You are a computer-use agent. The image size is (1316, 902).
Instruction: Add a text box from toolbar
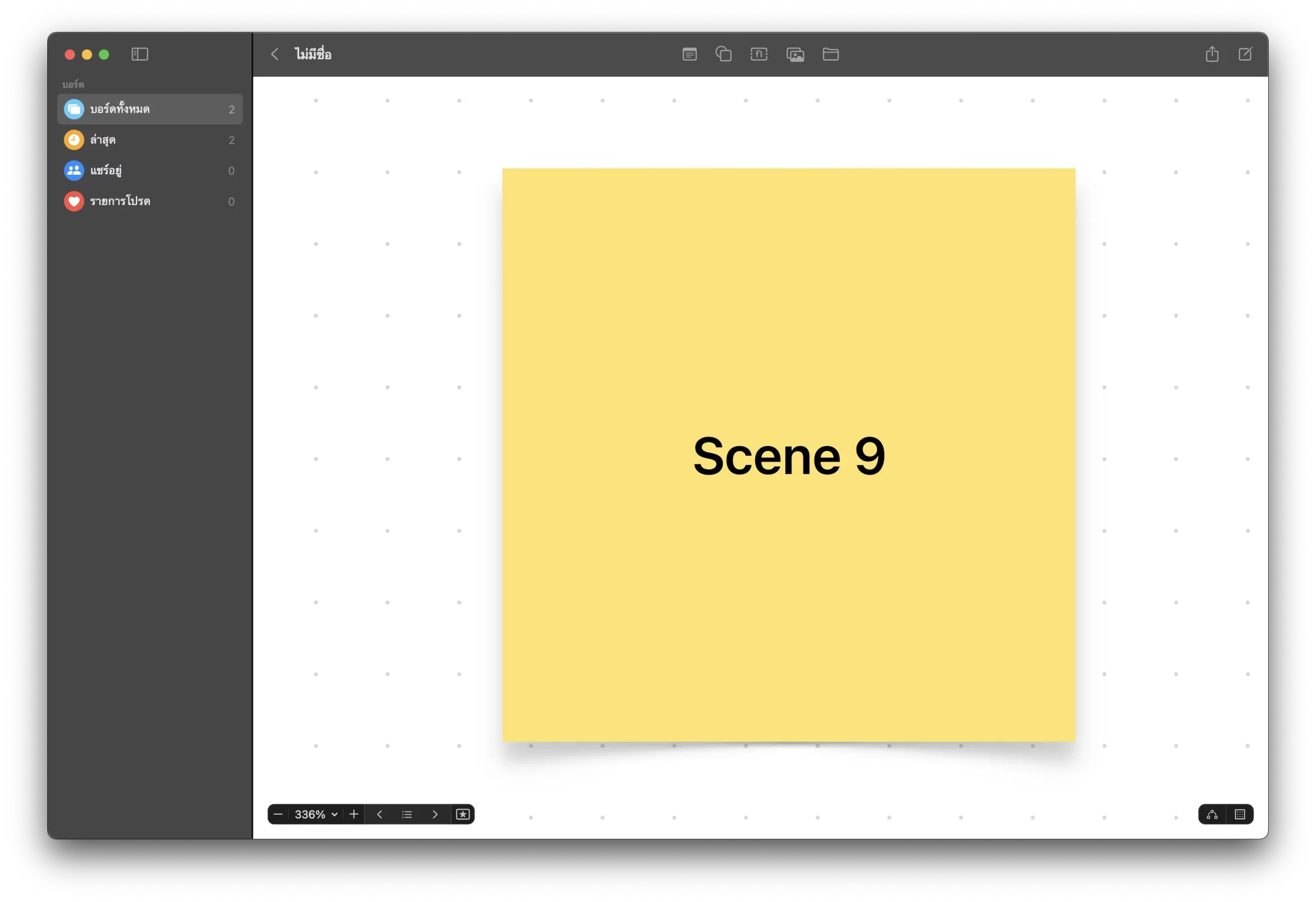click(x=759, y=55)
